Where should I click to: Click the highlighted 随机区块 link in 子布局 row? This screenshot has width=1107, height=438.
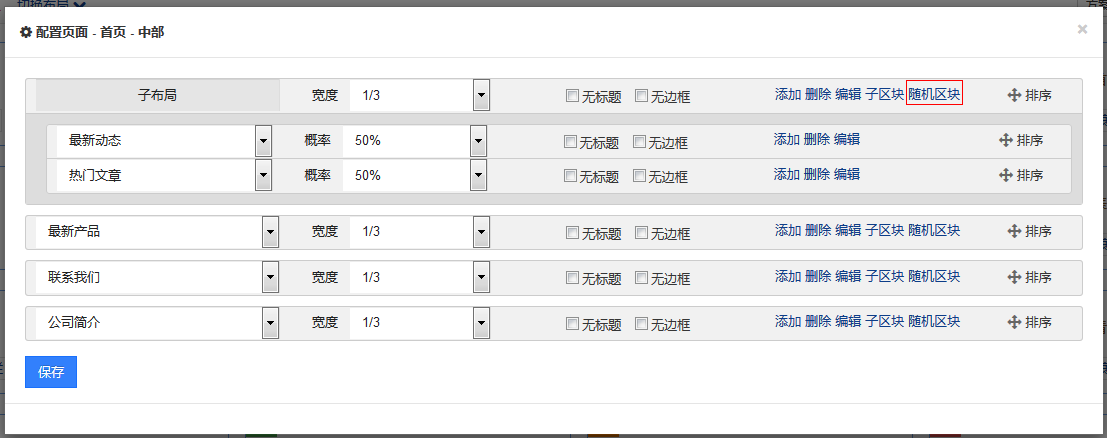pos(935,93)
